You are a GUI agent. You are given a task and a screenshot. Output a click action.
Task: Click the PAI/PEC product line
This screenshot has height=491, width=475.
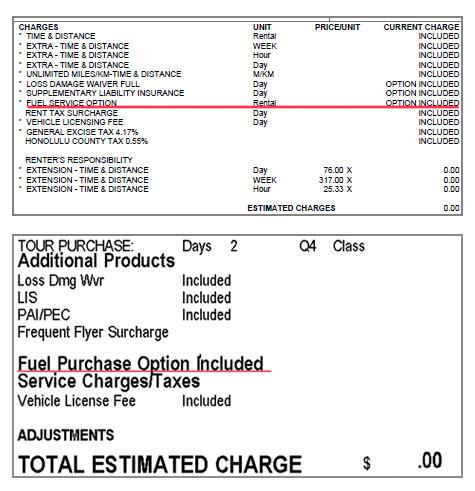(x=124, y=315)
